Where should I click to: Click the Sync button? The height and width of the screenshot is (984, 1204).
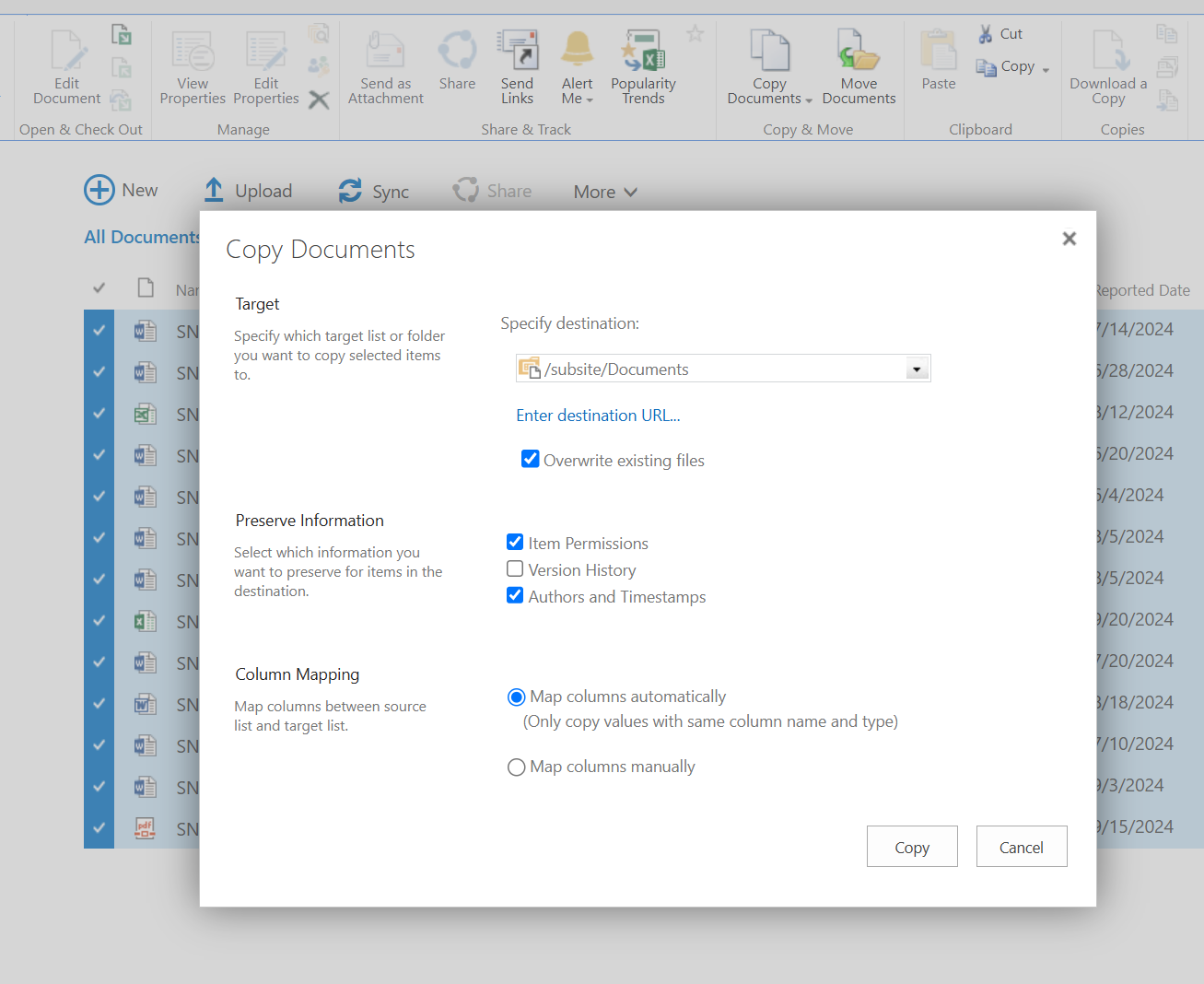(374, 192)
